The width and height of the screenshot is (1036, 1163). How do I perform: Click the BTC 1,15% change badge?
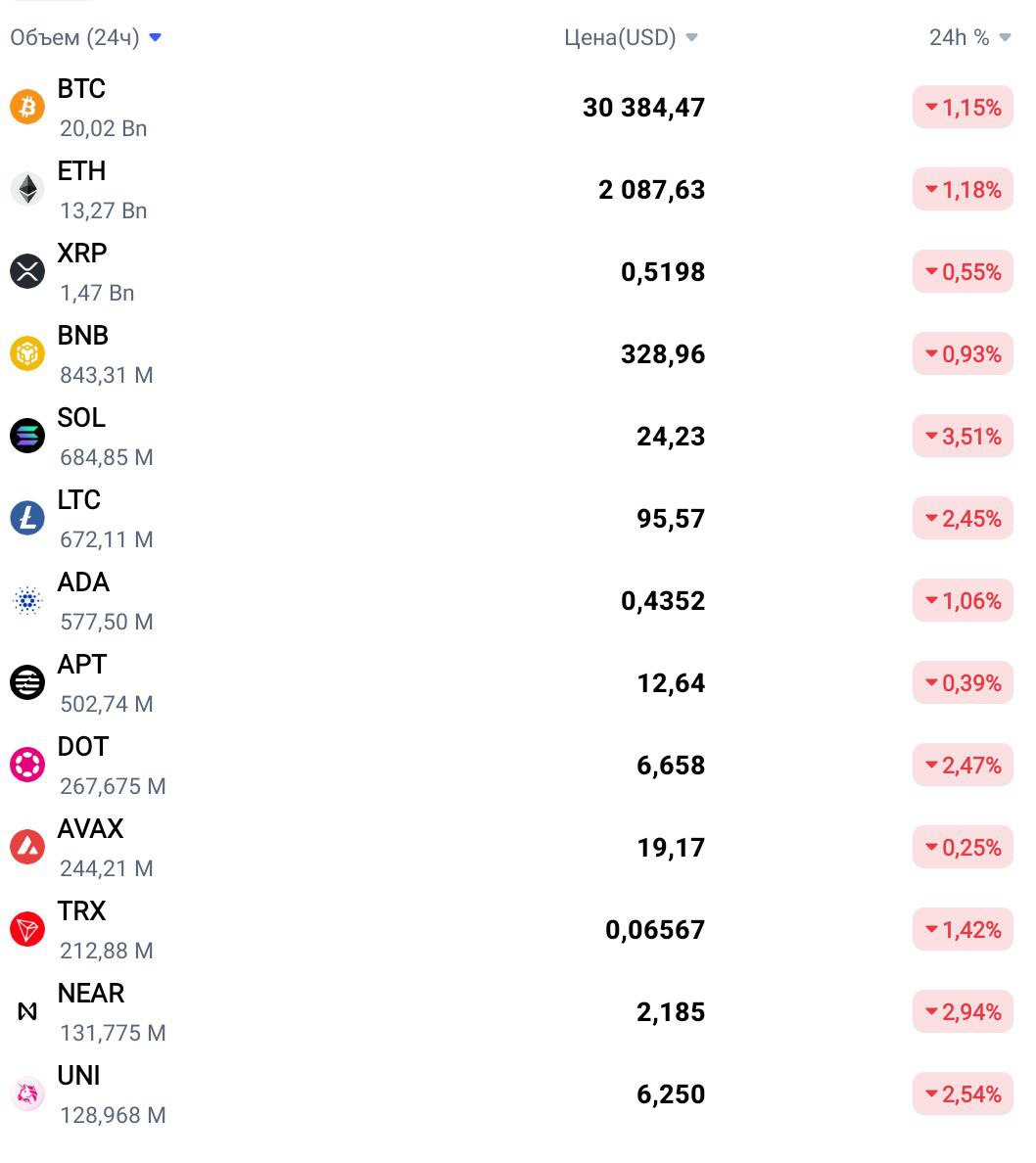point(963,108)
